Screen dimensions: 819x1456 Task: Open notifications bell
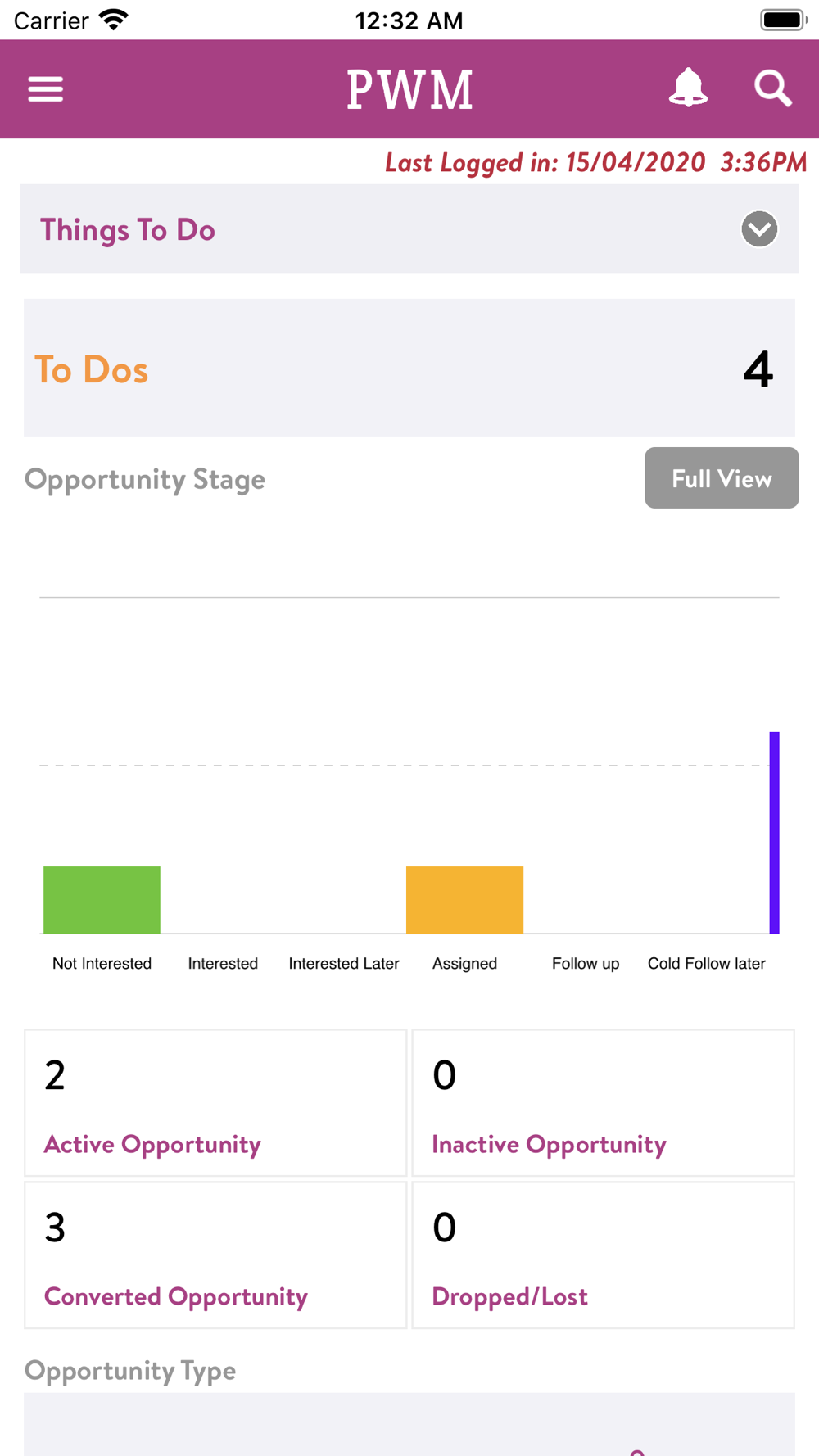(688, 88)
